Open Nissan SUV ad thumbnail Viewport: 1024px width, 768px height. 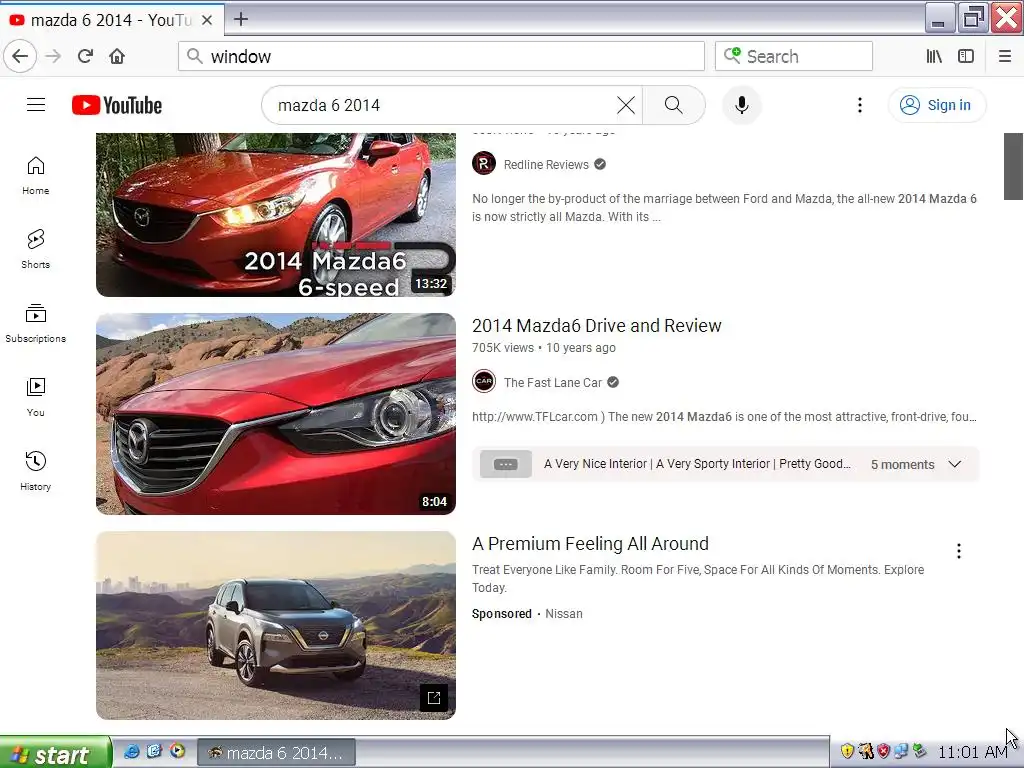(x=276, y=626)
